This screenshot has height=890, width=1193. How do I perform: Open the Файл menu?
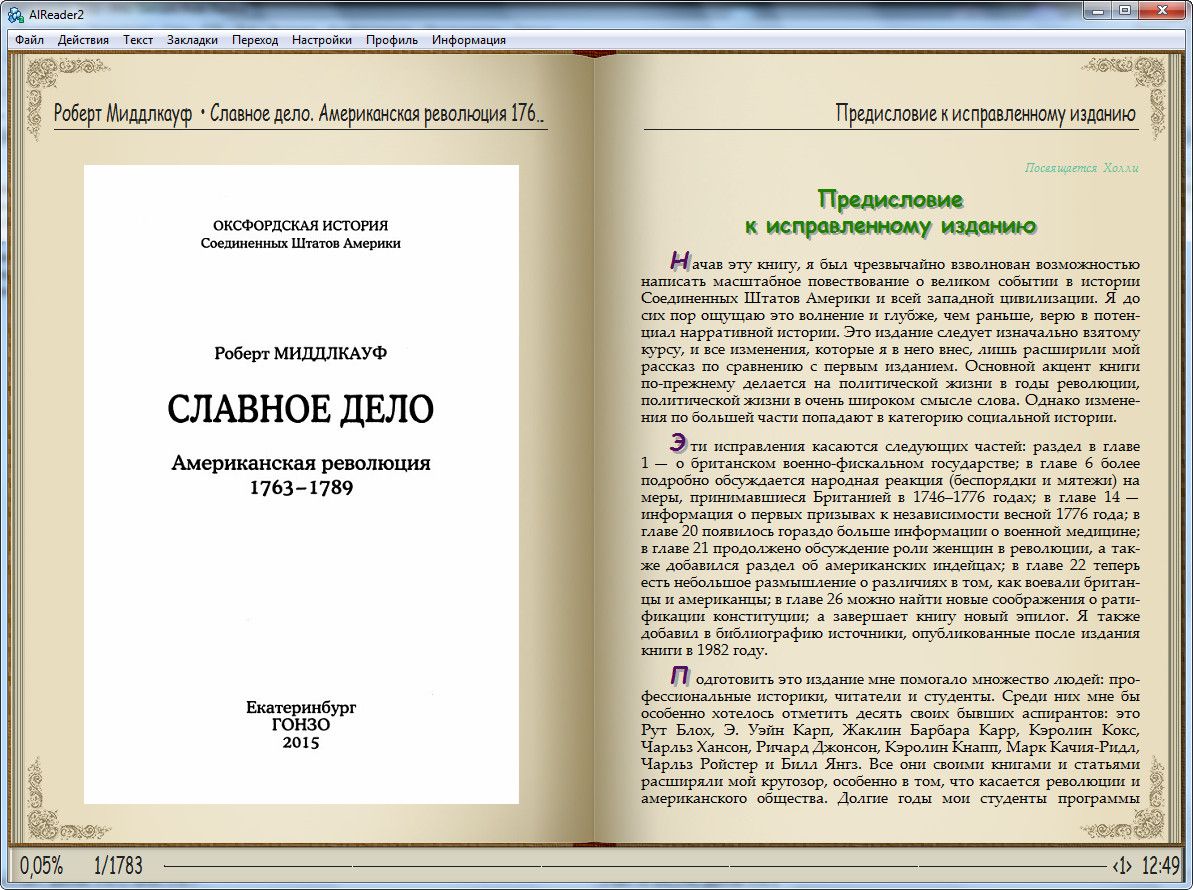29,40
